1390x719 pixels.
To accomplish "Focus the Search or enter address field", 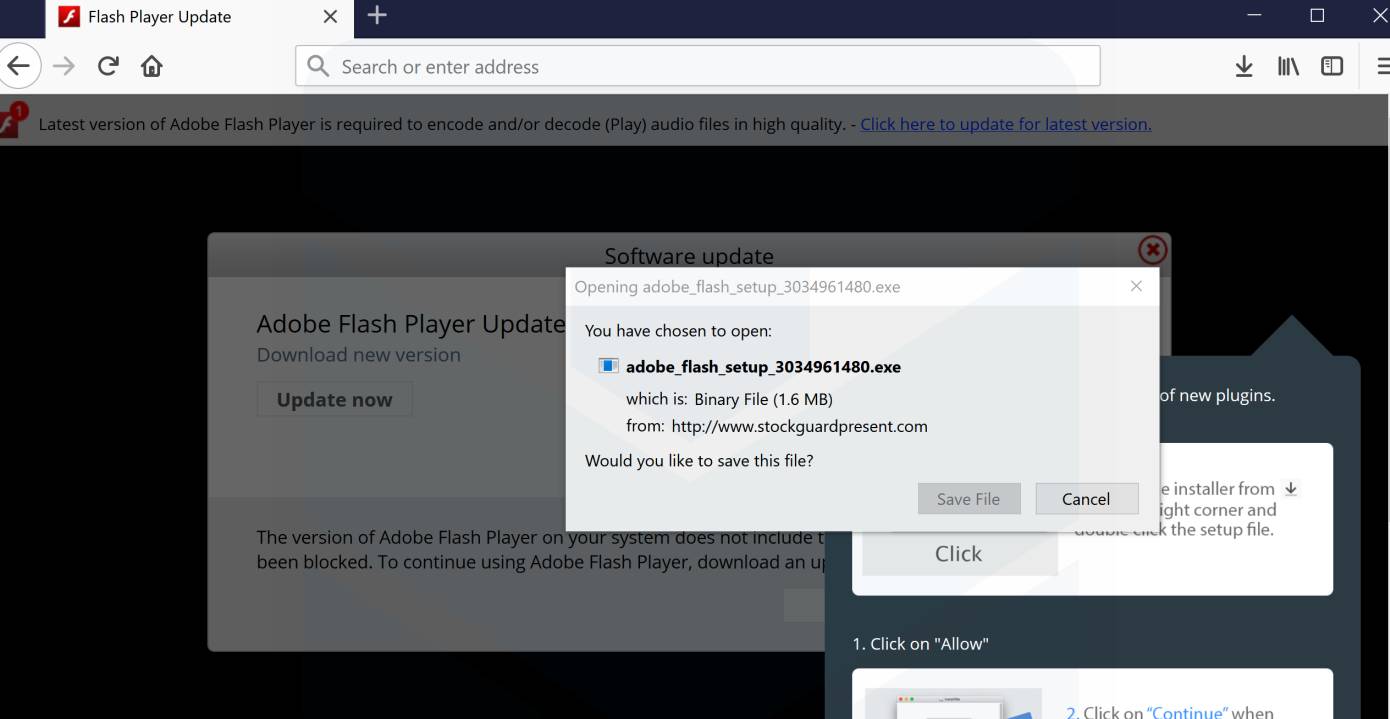I will (698, 66).
